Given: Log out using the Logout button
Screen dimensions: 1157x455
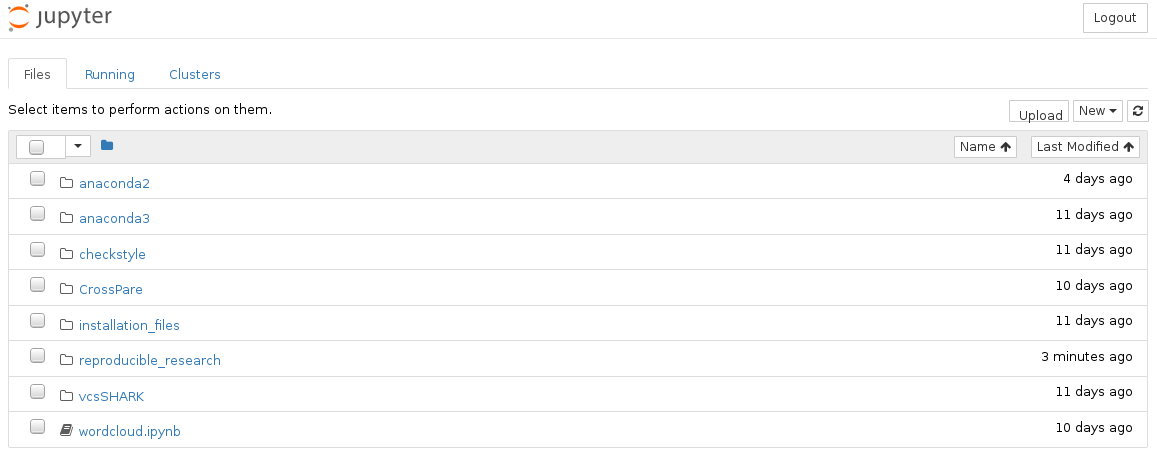Looking at the screenshot, I should click(x=1115, y=18).
